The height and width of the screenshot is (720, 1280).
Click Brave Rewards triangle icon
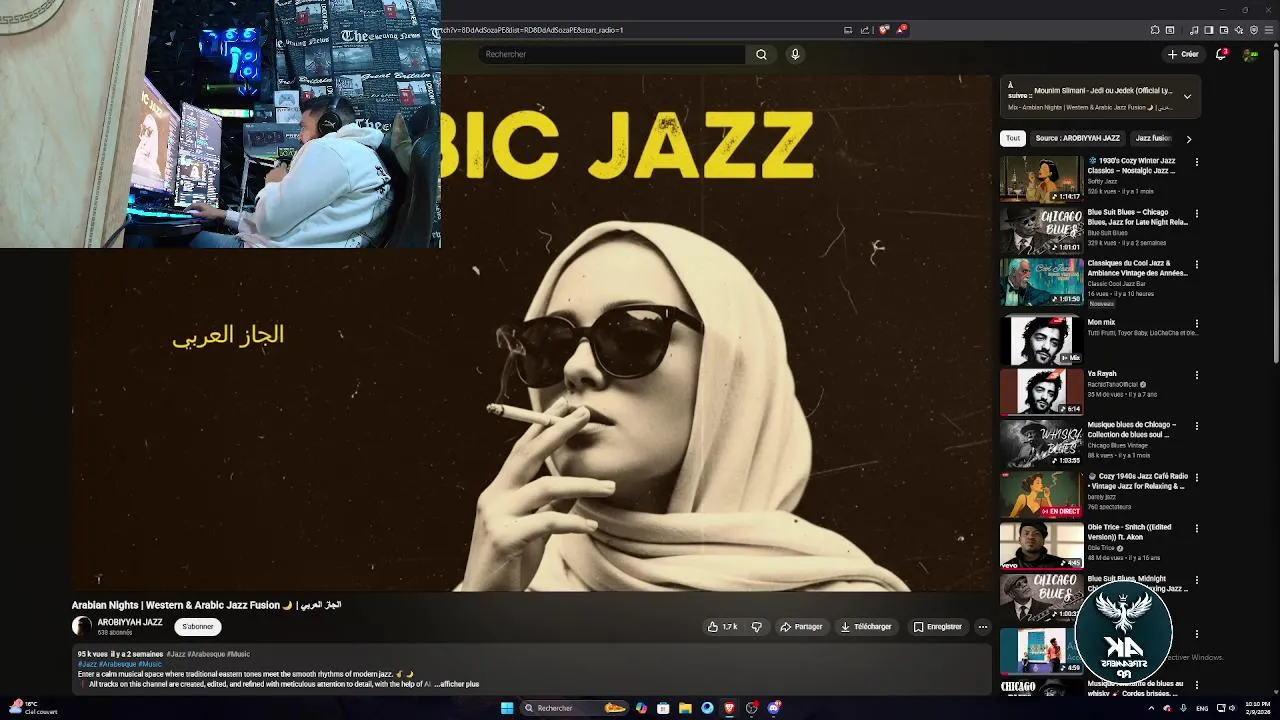point(900,30)
